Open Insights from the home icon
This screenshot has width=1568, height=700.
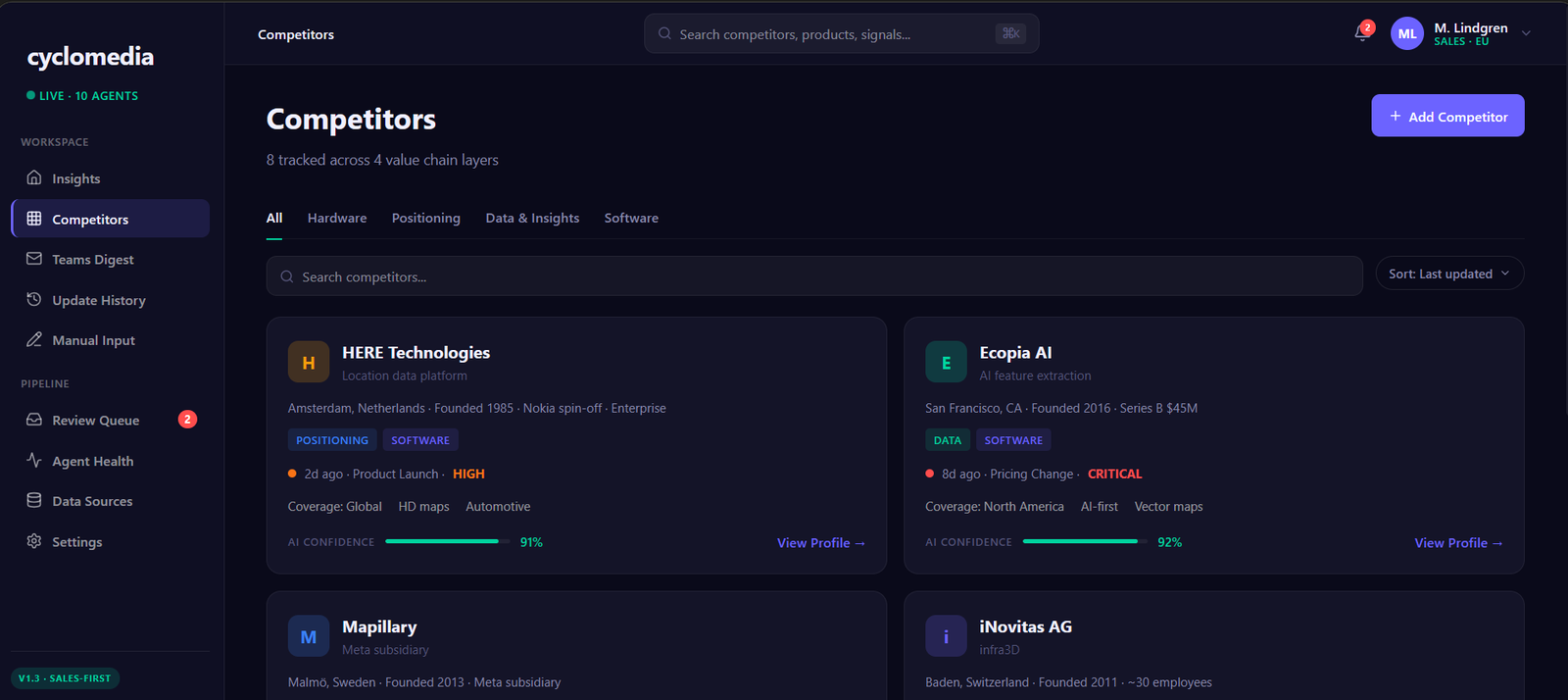tap(34, 177)
